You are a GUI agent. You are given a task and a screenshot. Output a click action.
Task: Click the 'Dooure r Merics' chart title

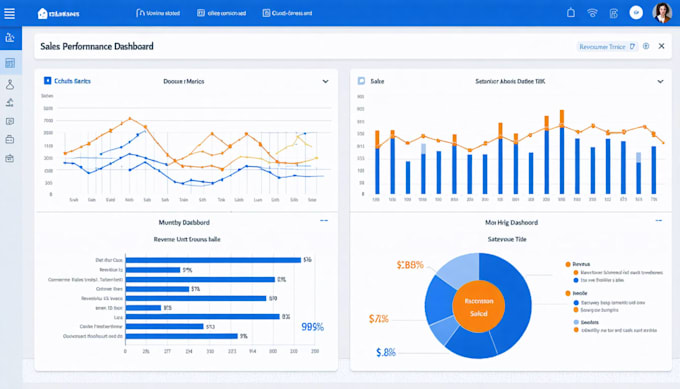(x=184, y=81)
